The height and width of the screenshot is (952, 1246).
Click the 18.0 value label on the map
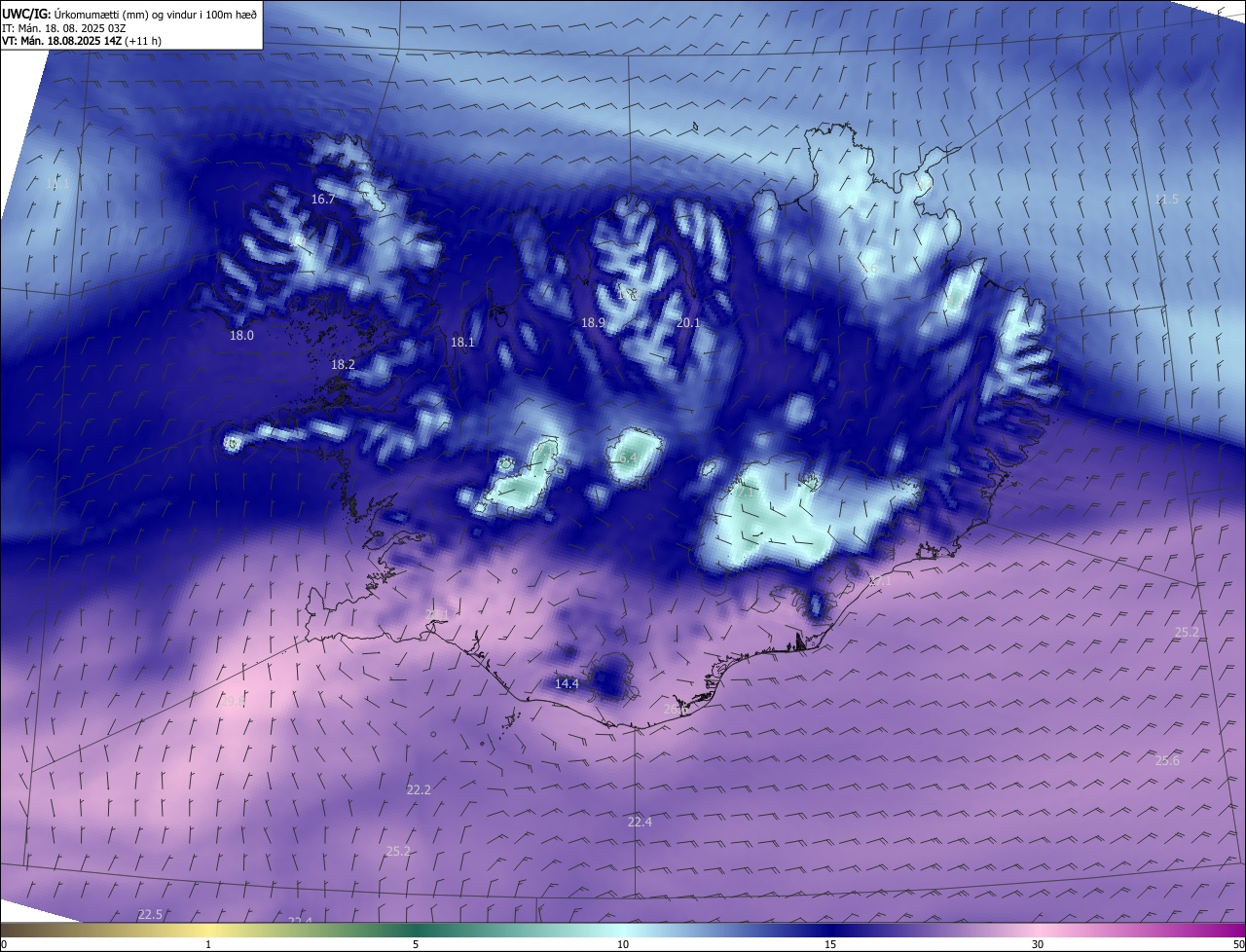click(241, 336)
